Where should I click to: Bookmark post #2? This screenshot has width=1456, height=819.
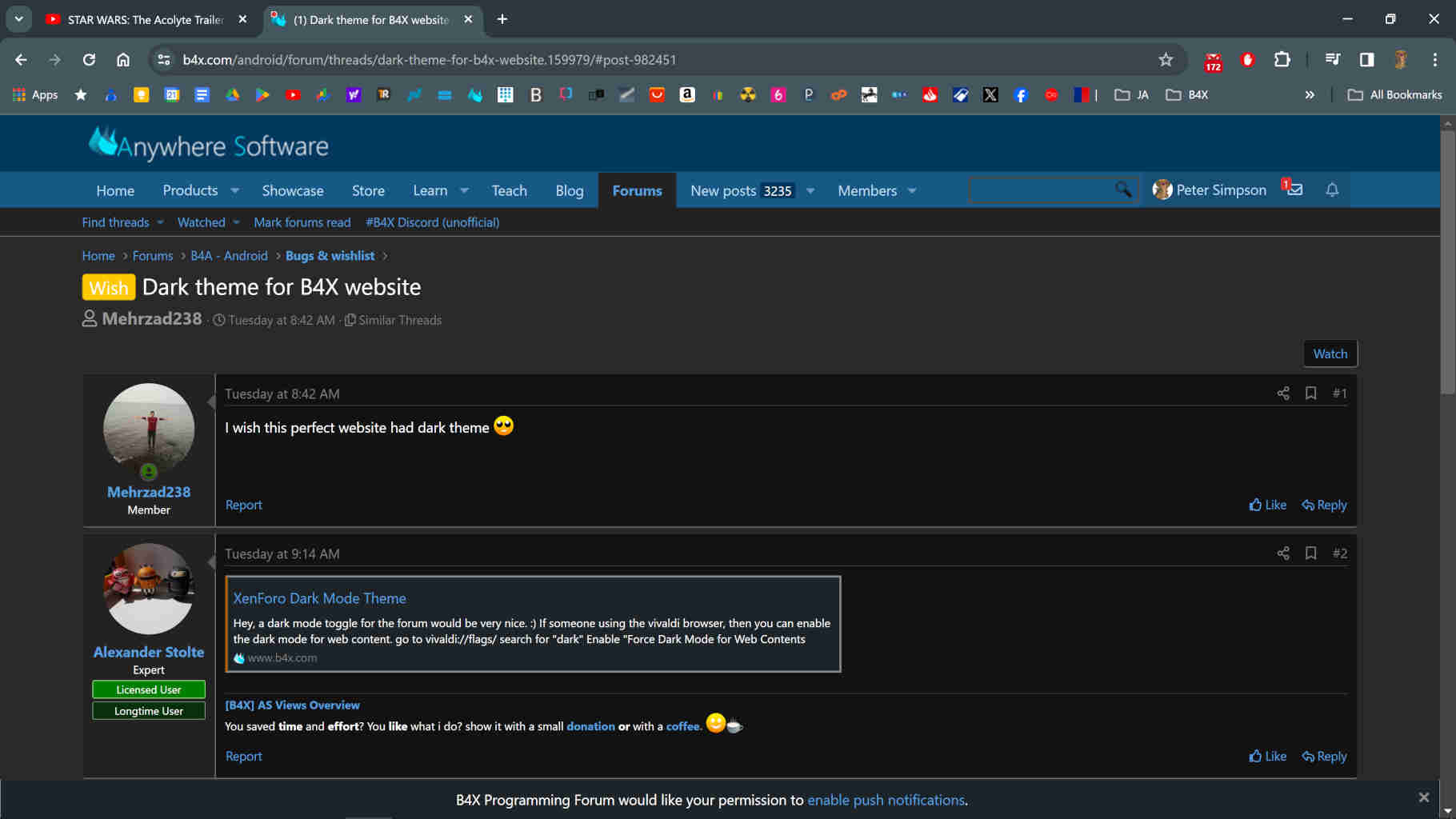(1310, 553)
